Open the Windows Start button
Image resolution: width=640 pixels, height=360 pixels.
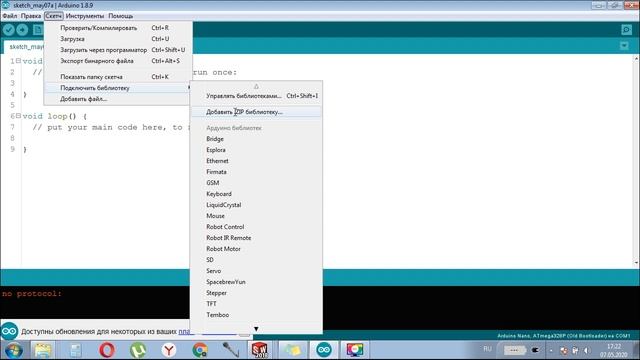pyautogui.click(x=13, y=350)
